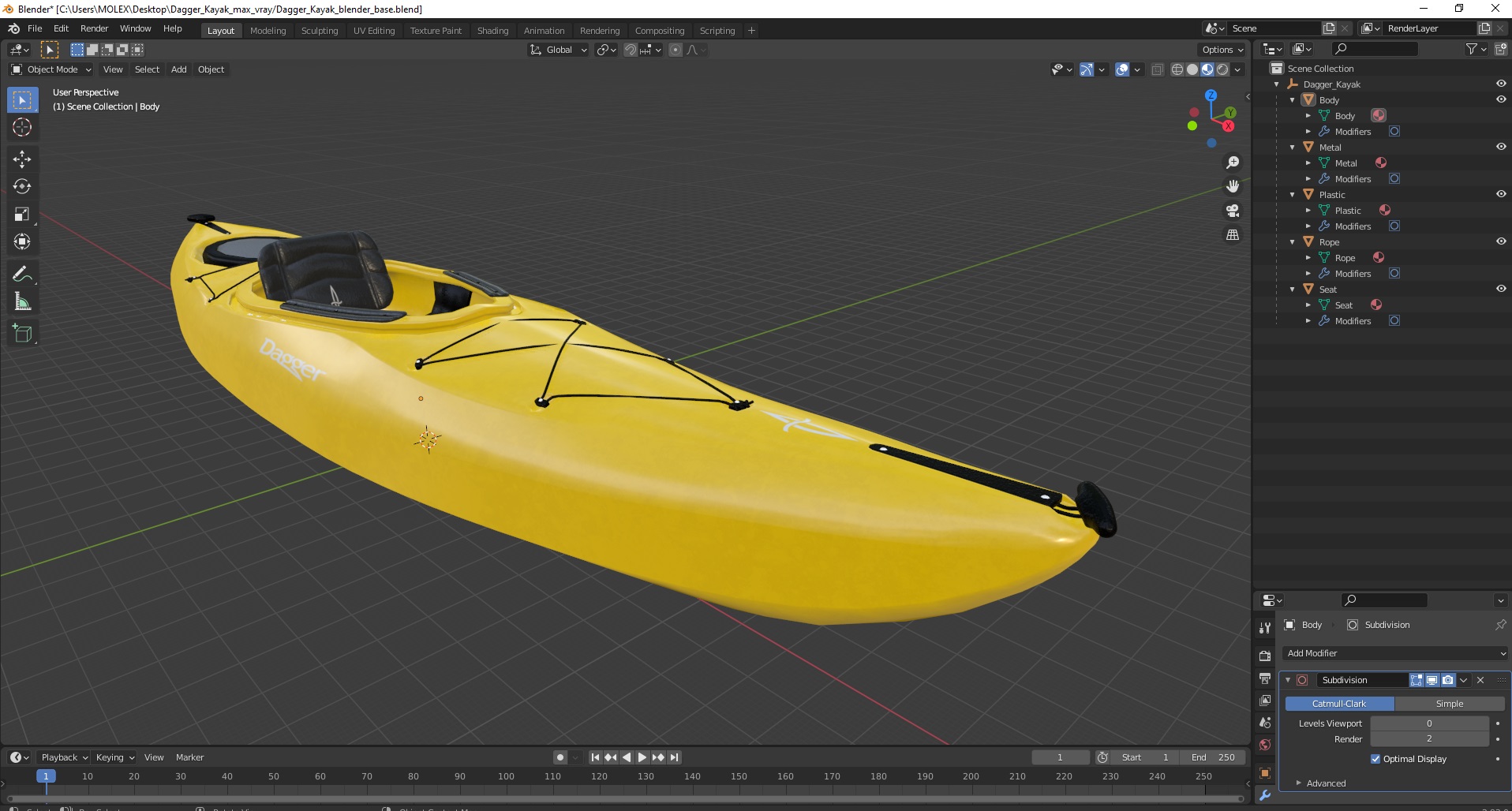Open the Add menu in viewport header
Screen dimensions: 1512x811
[179, 69]
